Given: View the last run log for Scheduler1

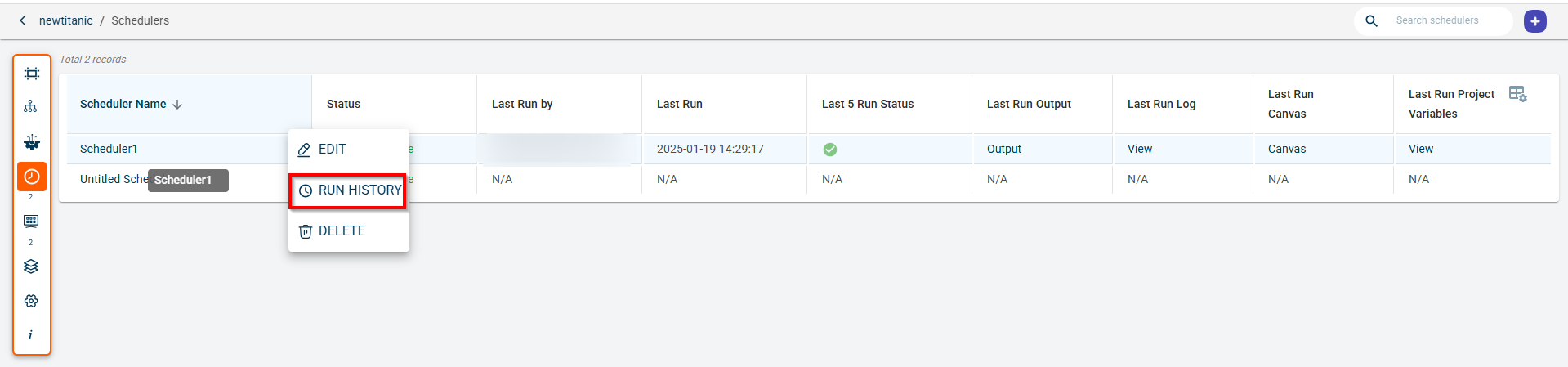Looking at the screenshot, I should coord(1140,150).
